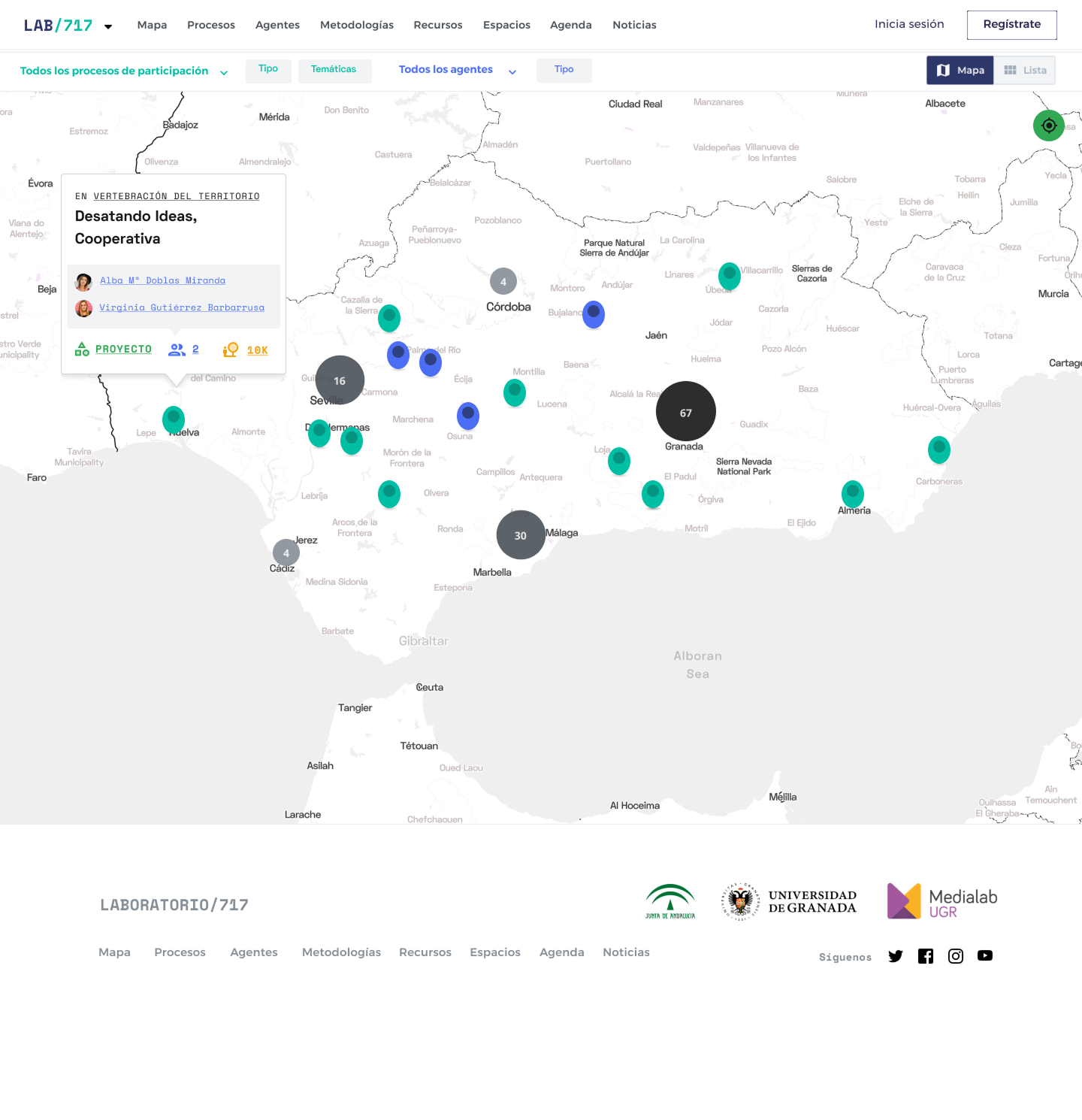Open Agenda in the top navigation
Viewport: 1082px width, 1120px height.
point(570,25)
